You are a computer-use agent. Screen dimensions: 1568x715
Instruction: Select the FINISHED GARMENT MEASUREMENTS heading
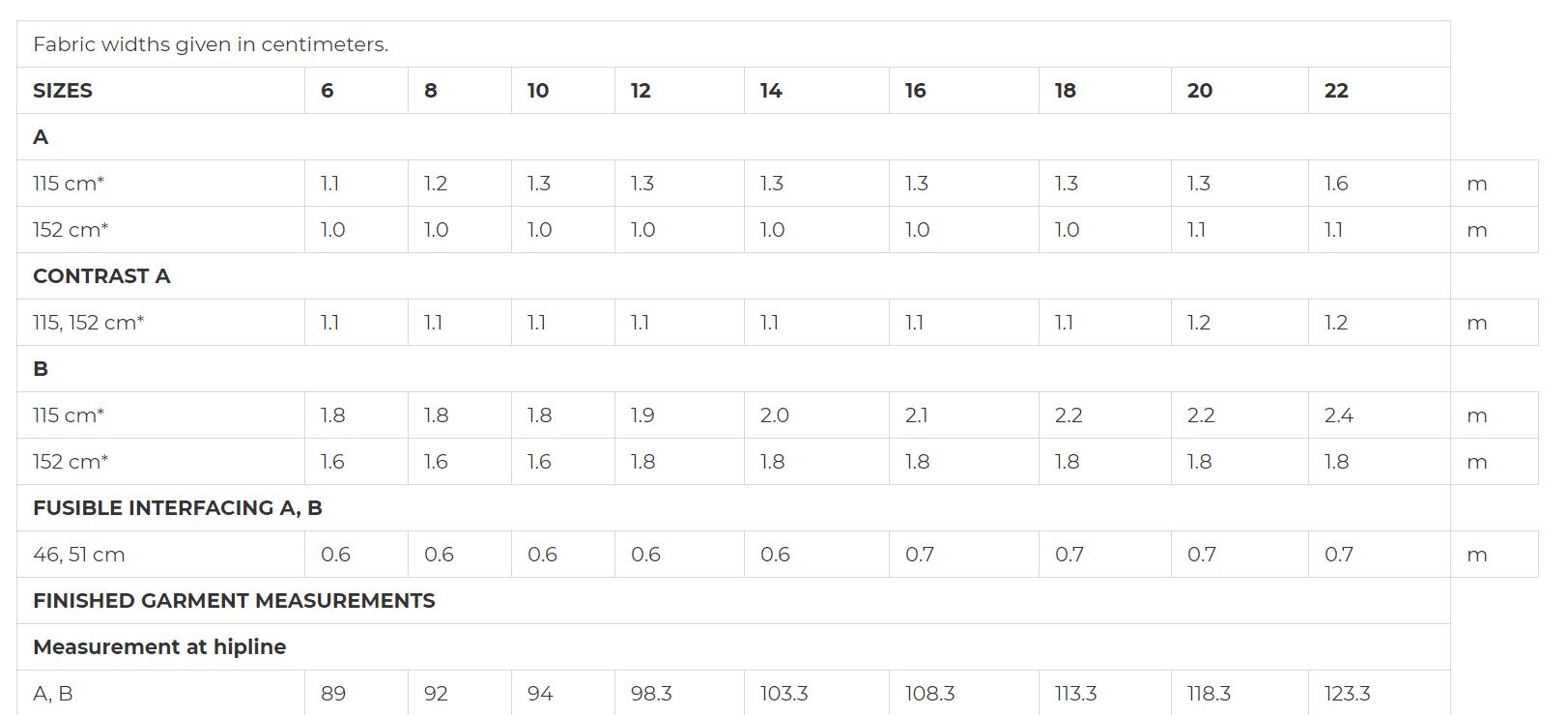[234, 601]
